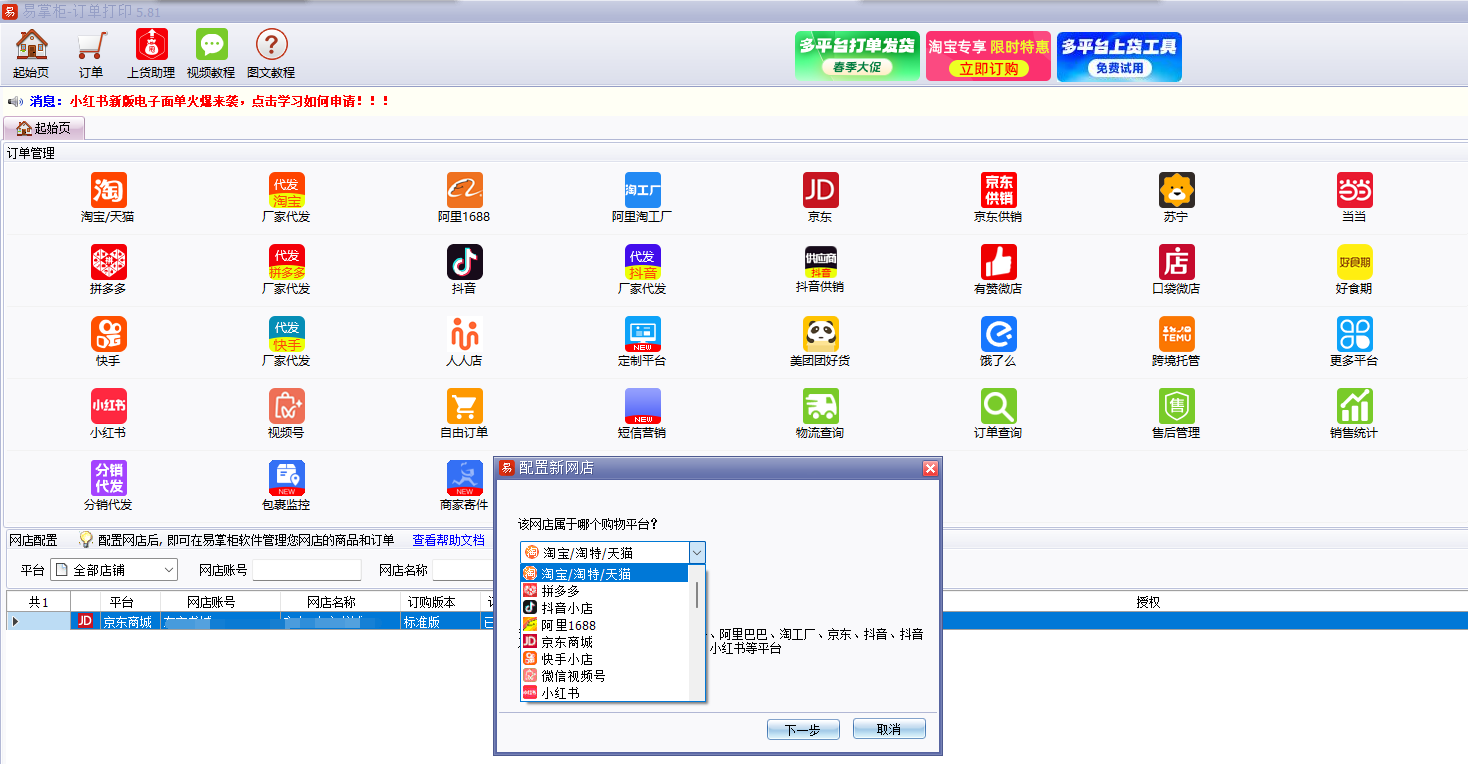
Task: Click 多平台打单发货 green banner
Action: (857, 56)
